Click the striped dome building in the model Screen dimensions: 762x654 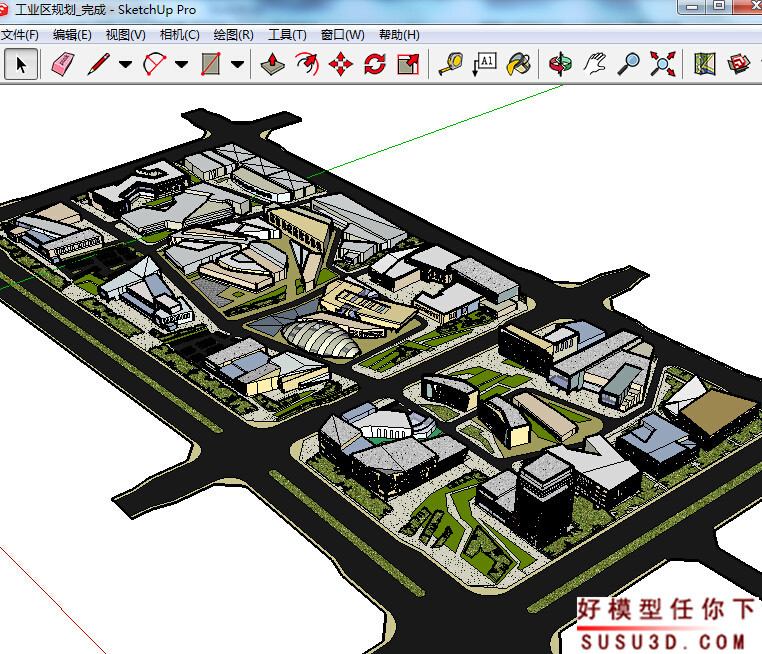(321, 339)
